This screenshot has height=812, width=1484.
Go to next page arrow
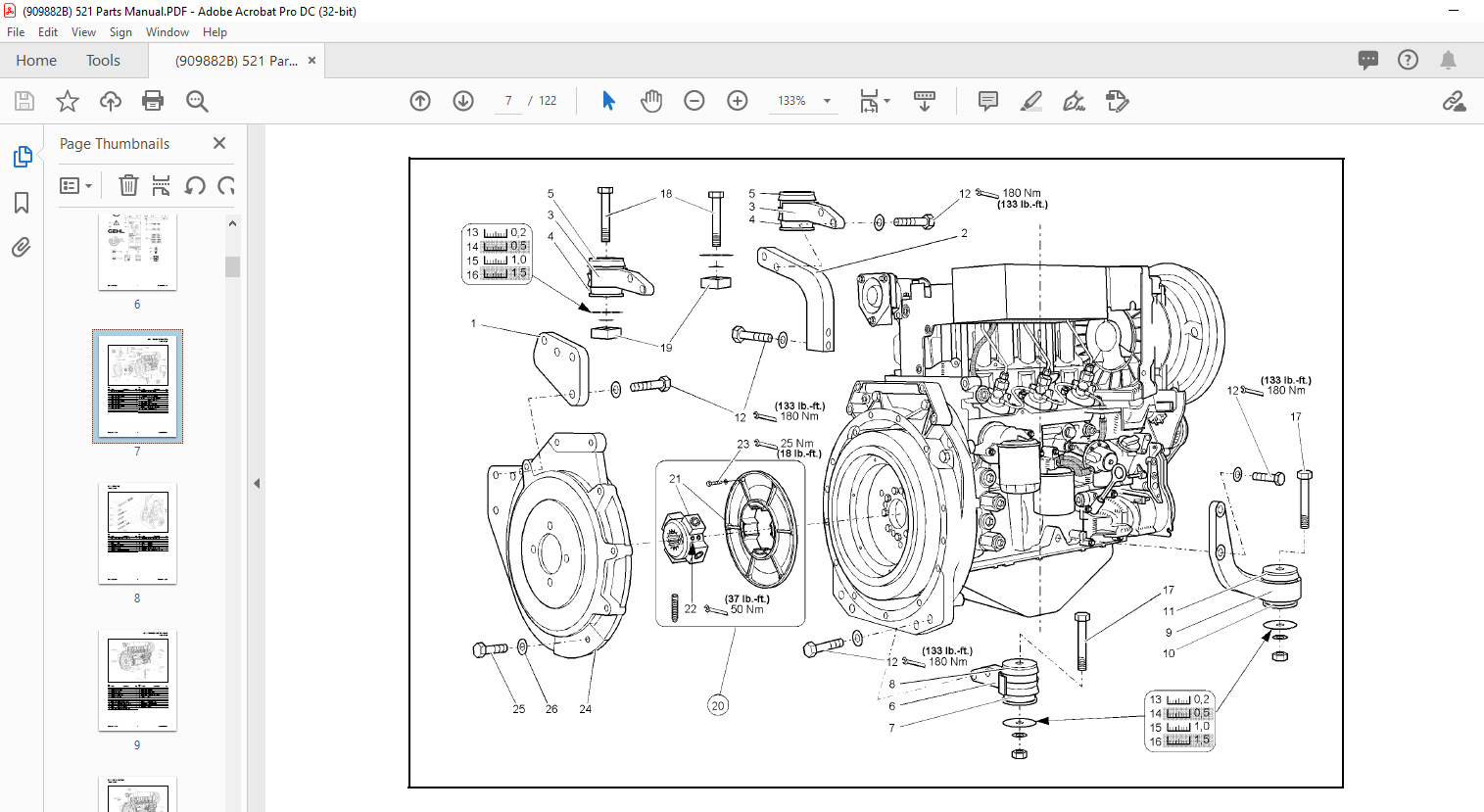[463, 101]
